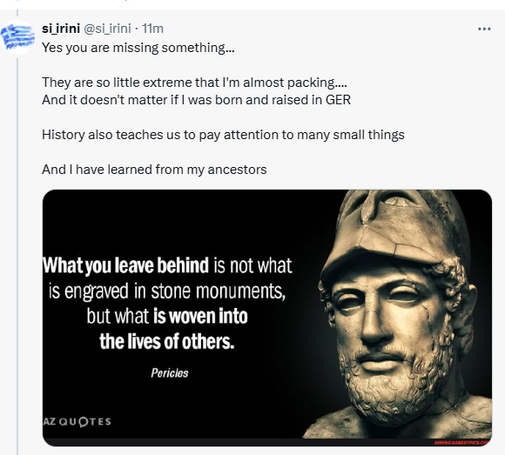Viewport: 505px width, 455px height.
Task: Click the "almost packing" sentence of the tweet
Action: pos(195,83)
